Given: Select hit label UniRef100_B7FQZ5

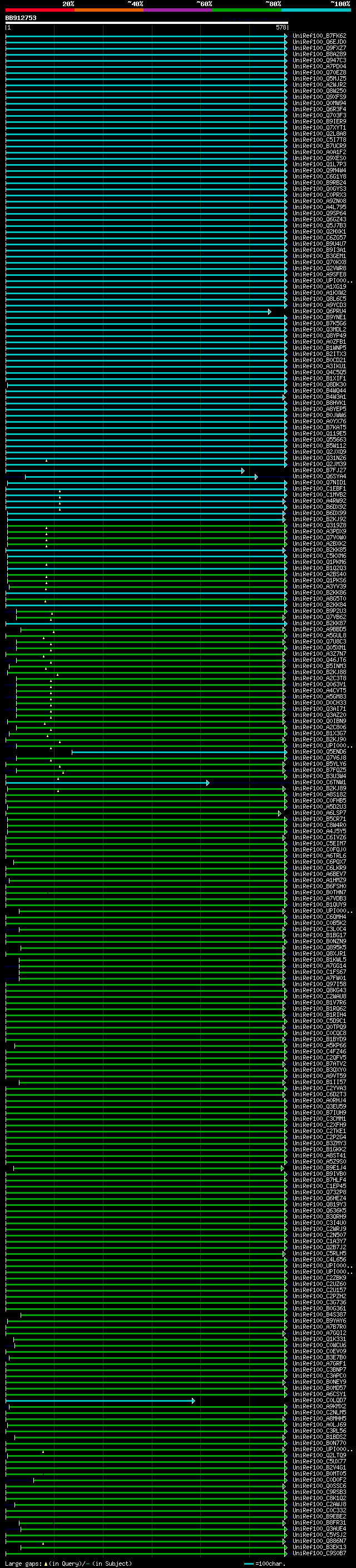Looking at the screenshot, I should tap(319, 770).
